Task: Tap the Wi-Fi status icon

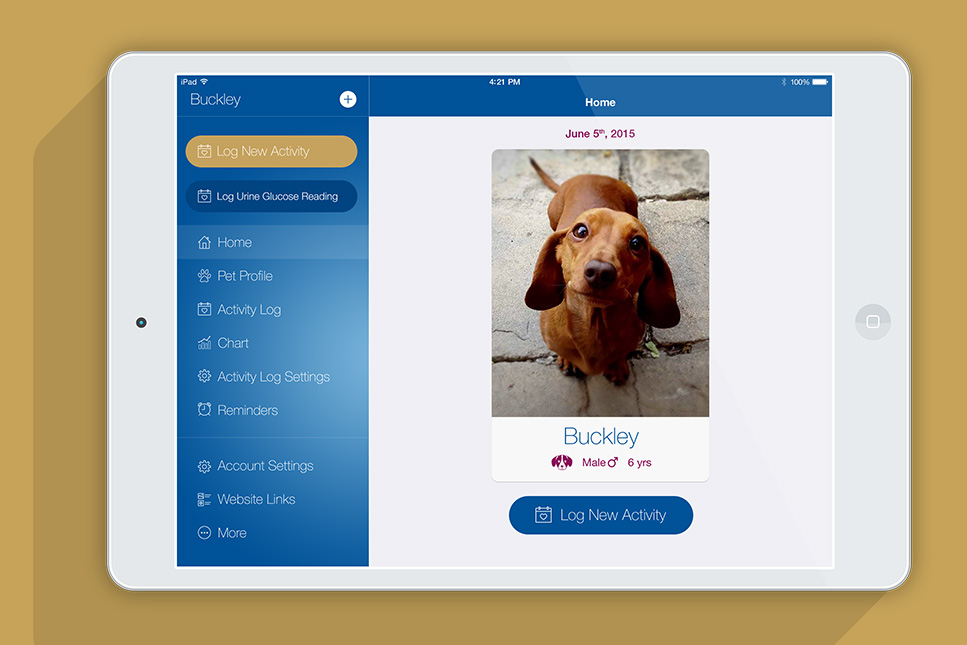Action: pos(204,81)
